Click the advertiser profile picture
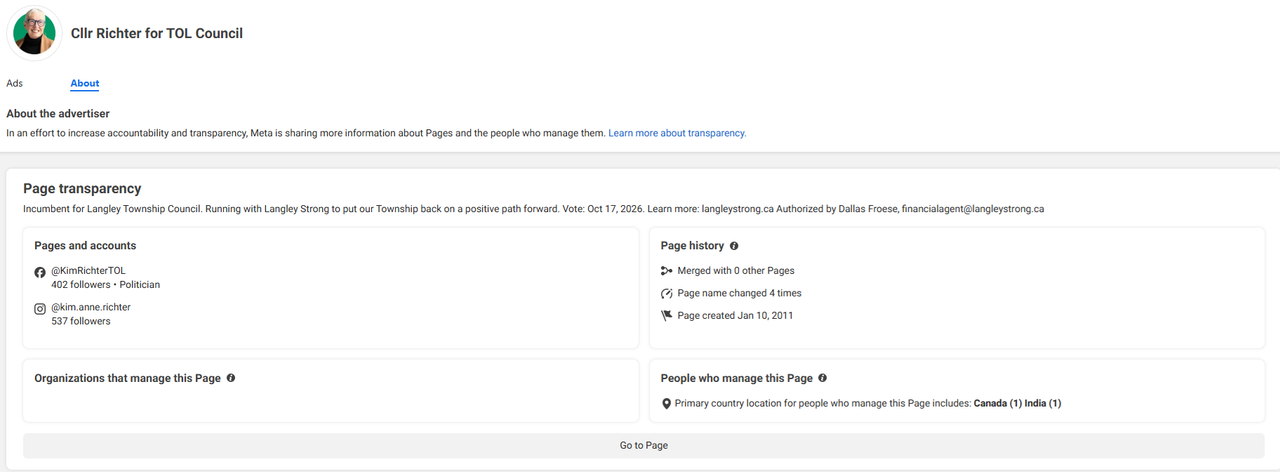Viewport: 1280px width, 472px height. point(34,33)
